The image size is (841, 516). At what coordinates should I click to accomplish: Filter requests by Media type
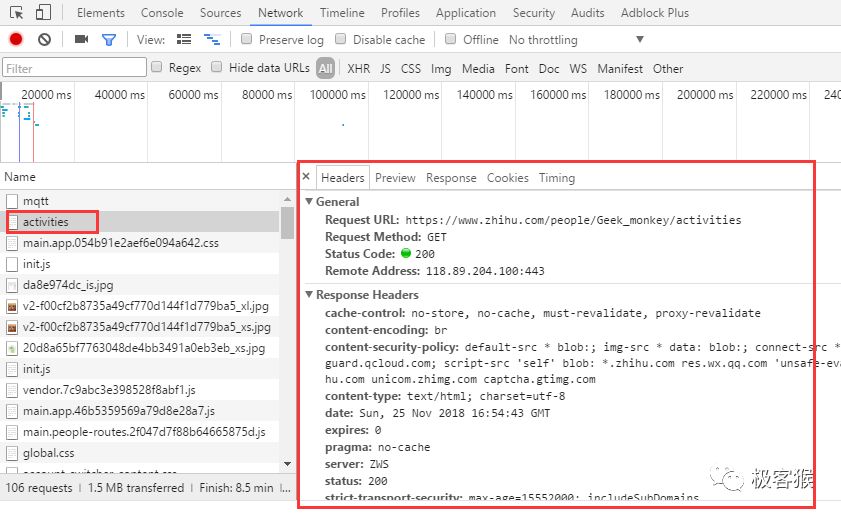(478, 69)
